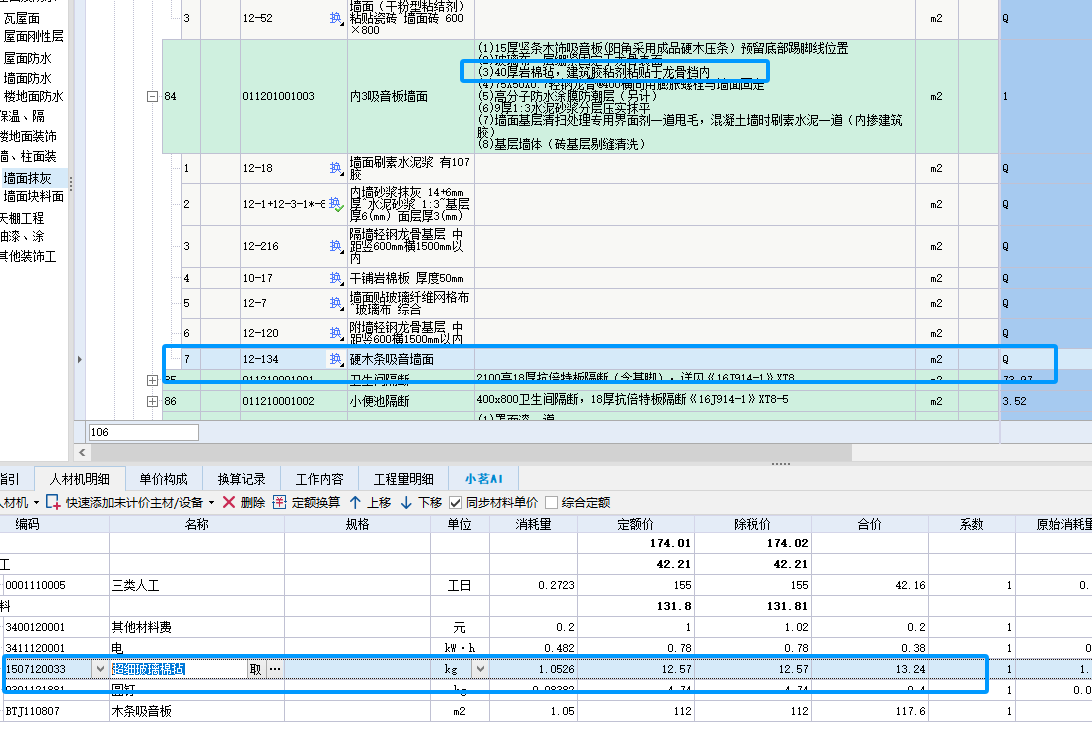Select 天棚工程 in the left tree
Screen dimensions: 1092x749
[x=22, y=218]
